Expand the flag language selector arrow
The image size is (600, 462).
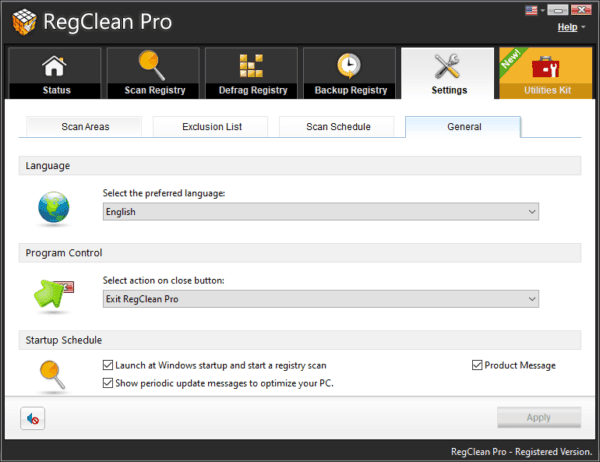pos(542,11)
